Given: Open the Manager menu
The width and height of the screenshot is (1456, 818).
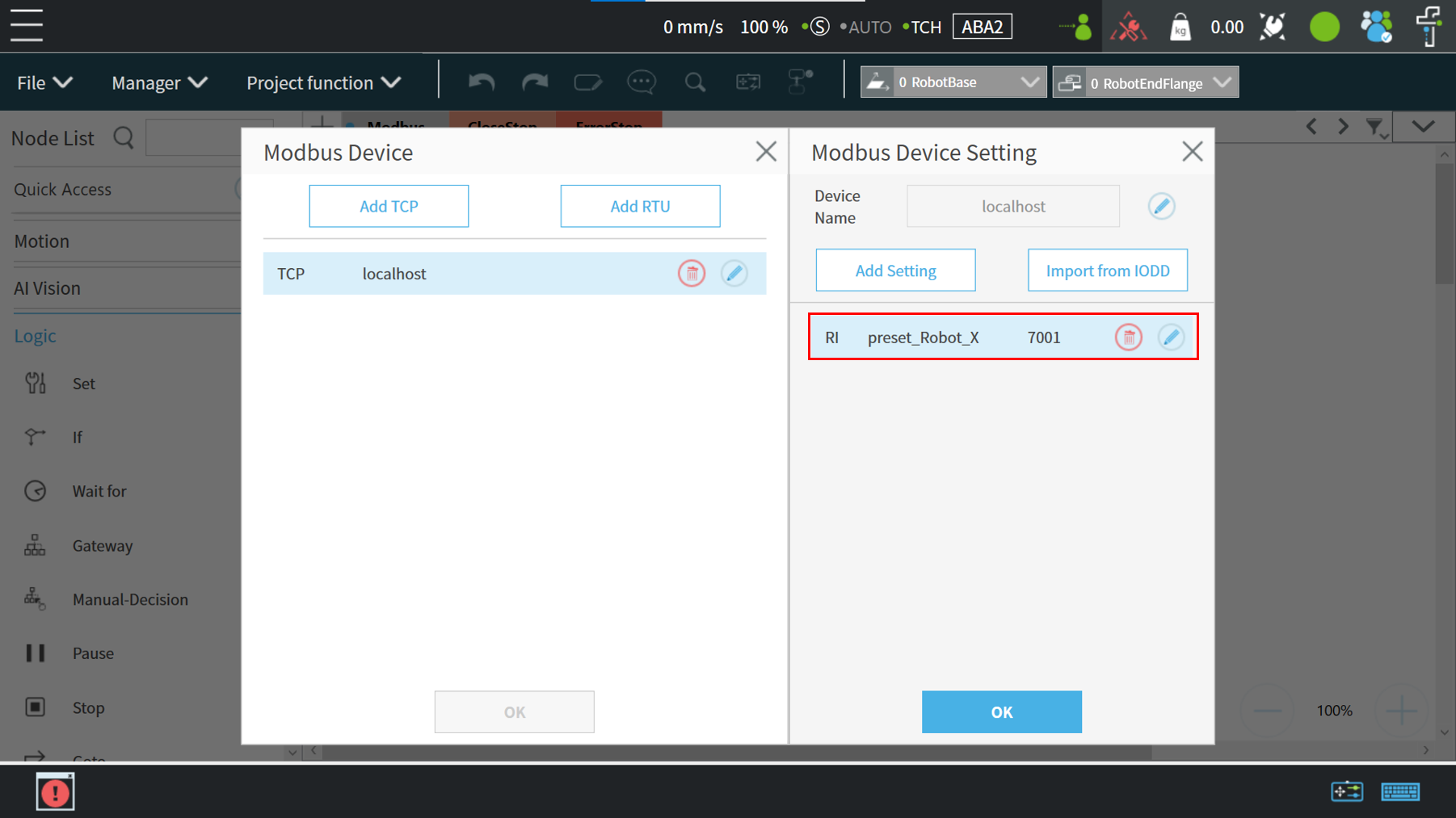Looking at the screenshot, I should coord(159,82).
